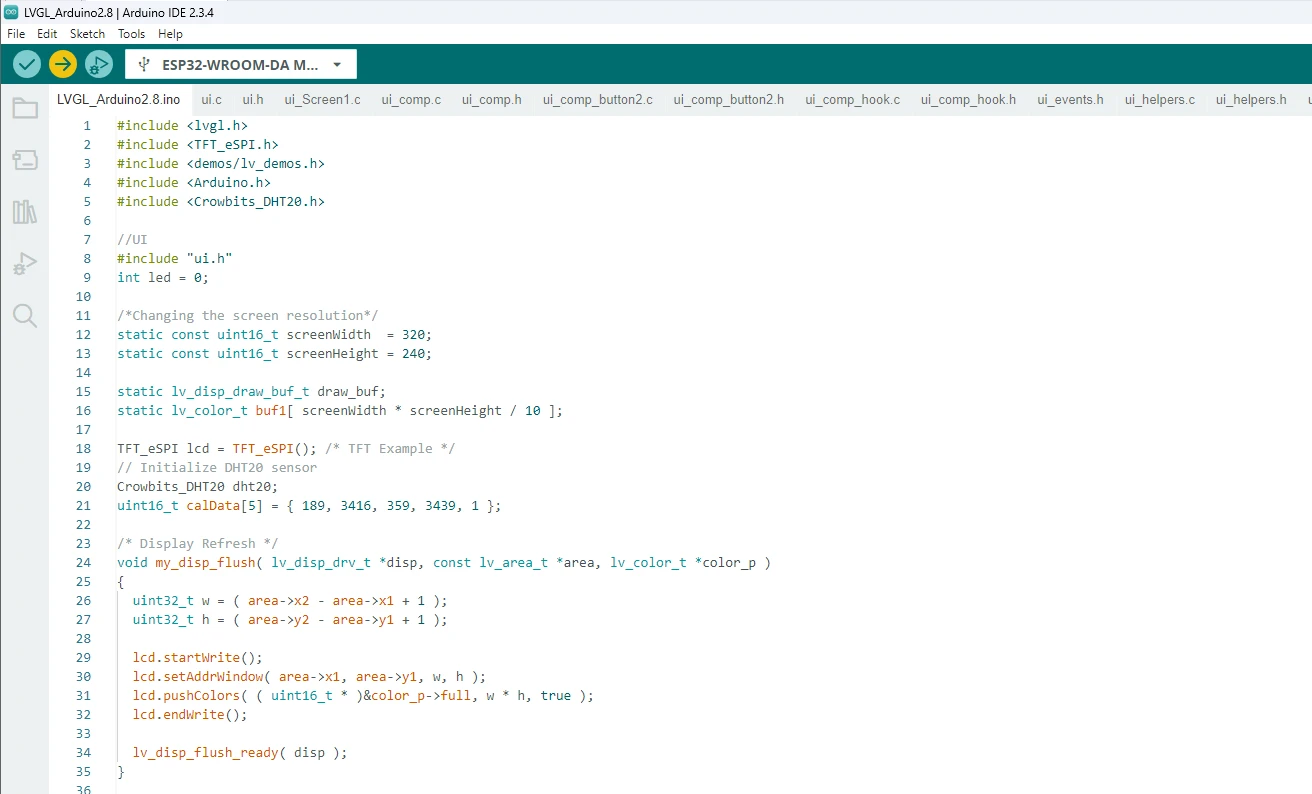The image size is (1312, 794).
Task: Start debugging with the Debug button
Action: [x=98, y=64]
